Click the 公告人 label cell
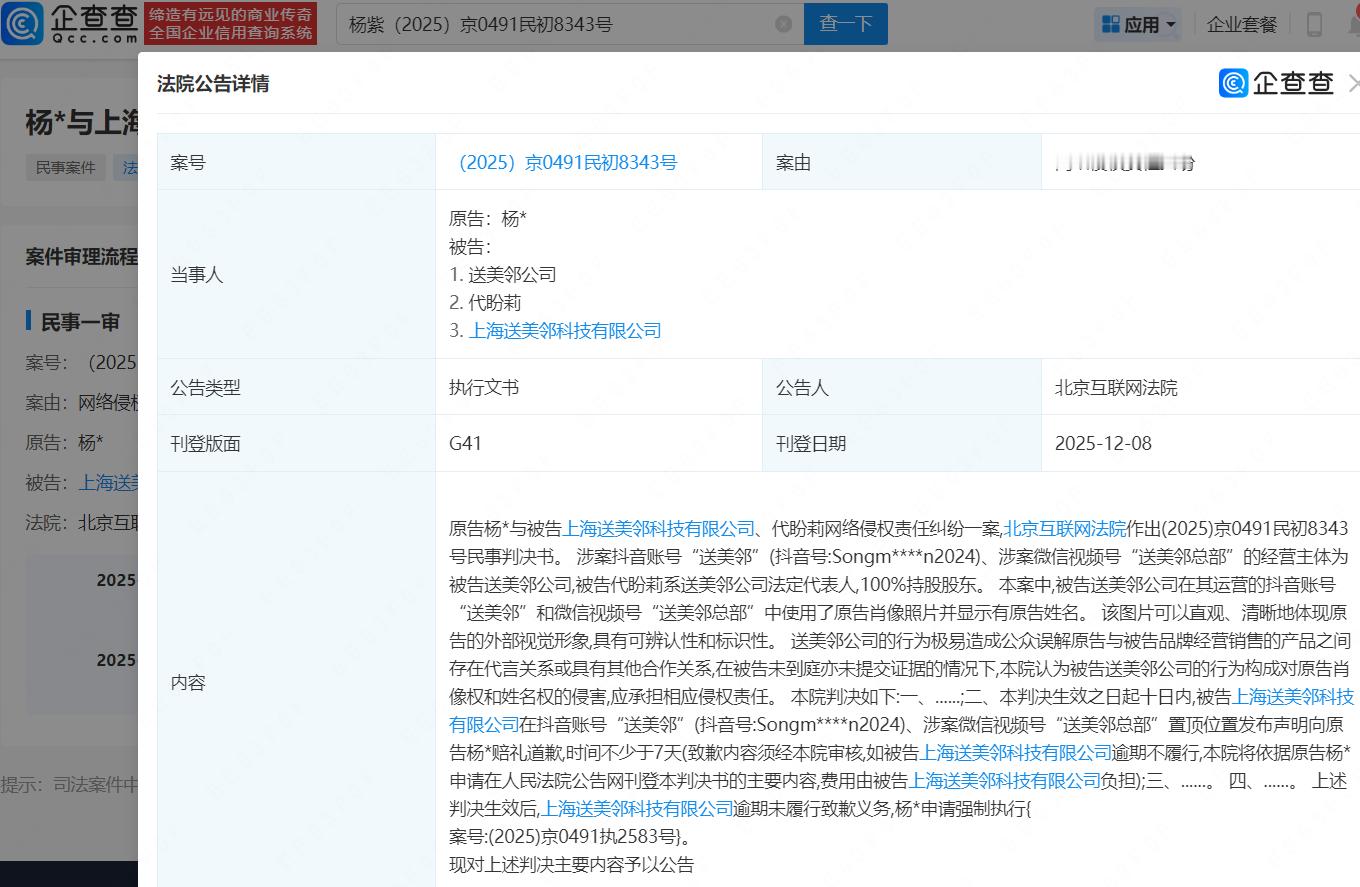 (902, 387)
